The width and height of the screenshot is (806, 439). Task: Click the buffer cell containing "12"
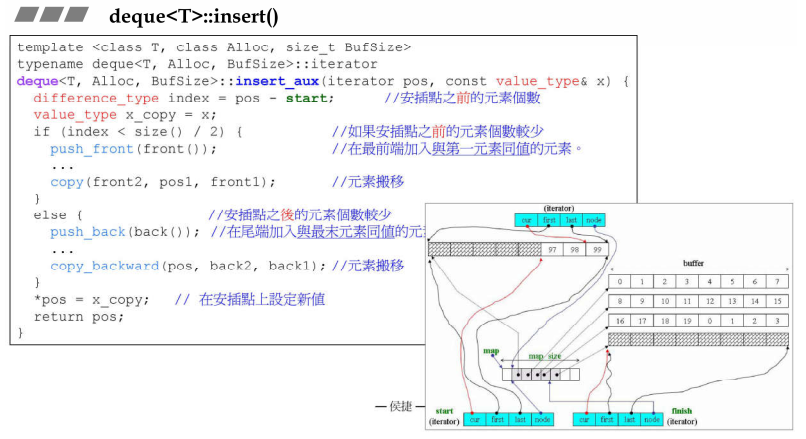709,301
